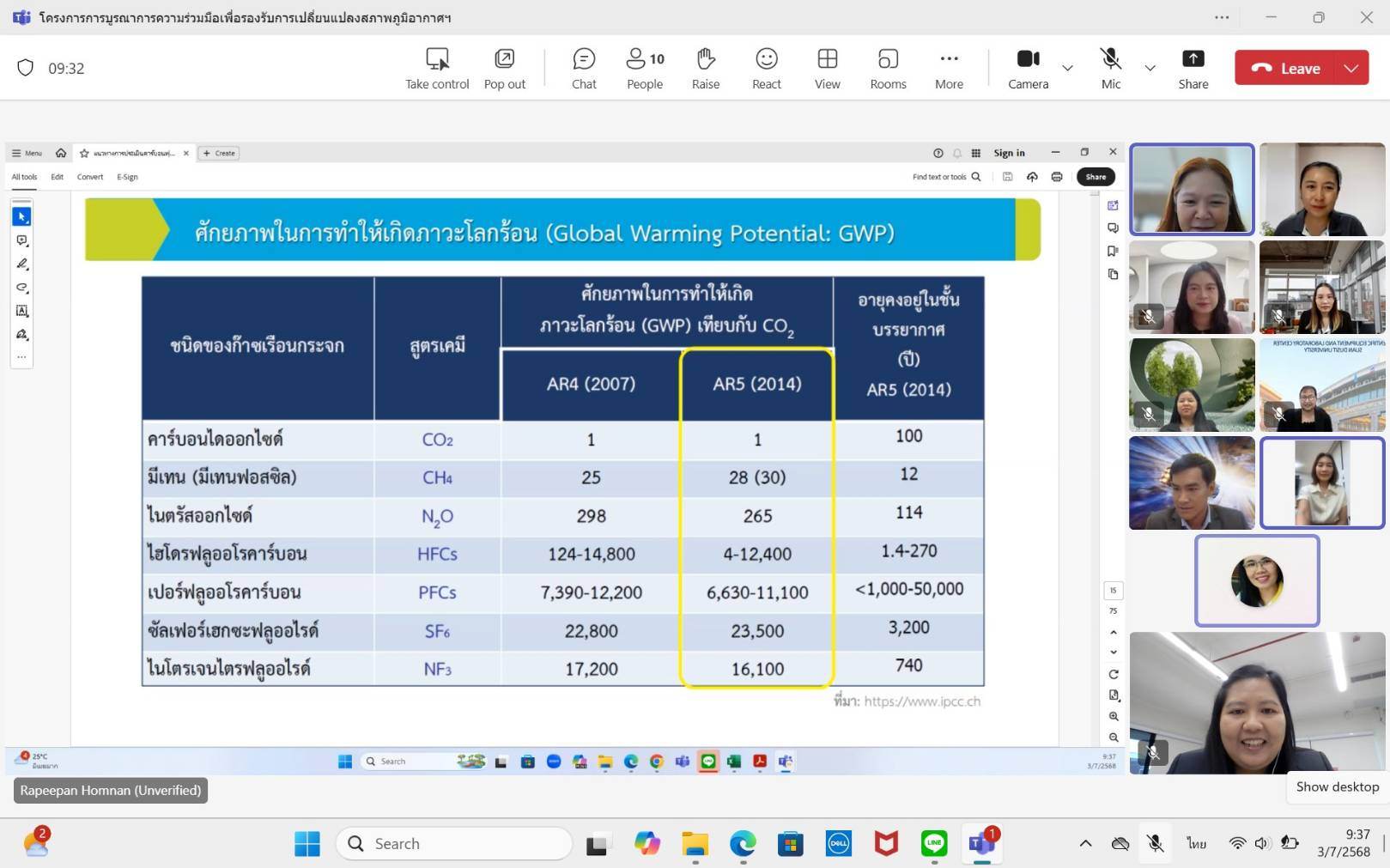Toggle system microphone mute in tray
1390x868 pixels.
click(x=1155, y=843)
